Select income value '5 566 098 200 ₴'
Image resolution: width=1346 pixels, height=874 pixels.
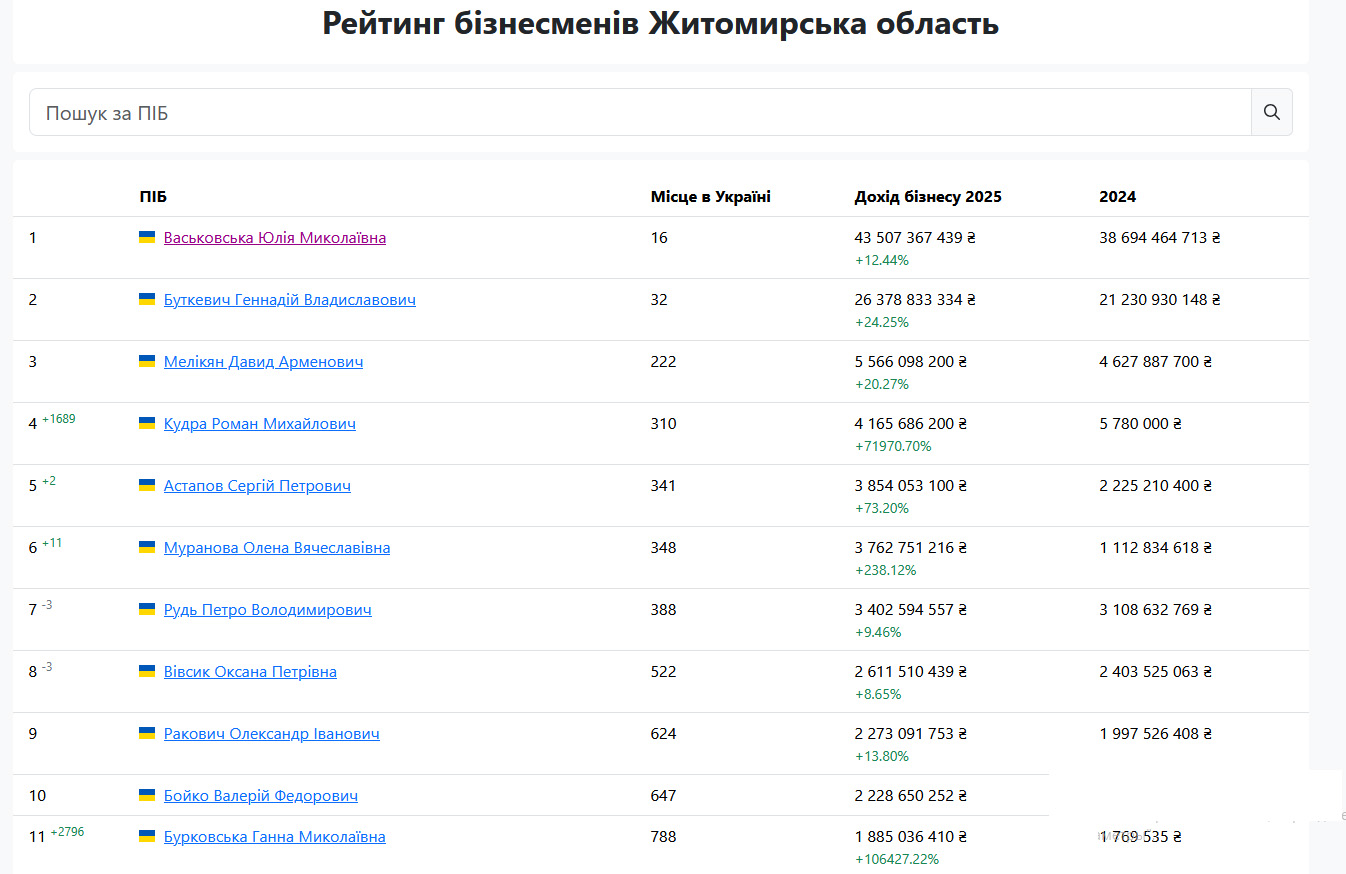911,362
